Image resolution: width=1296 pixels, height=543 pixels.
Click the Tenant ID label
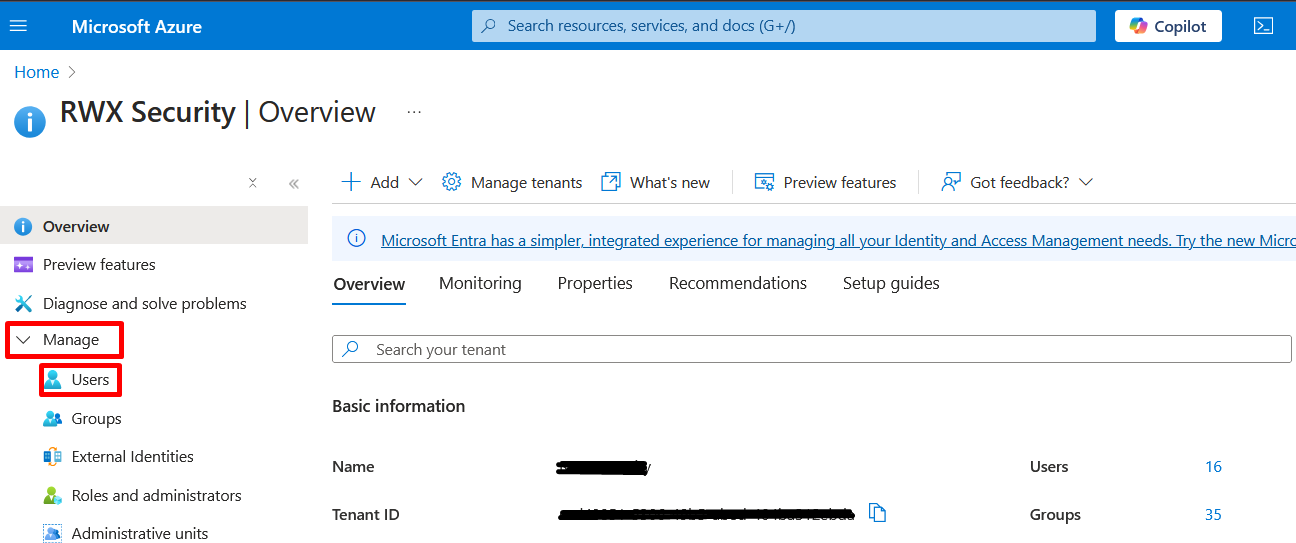coord(365,514)
